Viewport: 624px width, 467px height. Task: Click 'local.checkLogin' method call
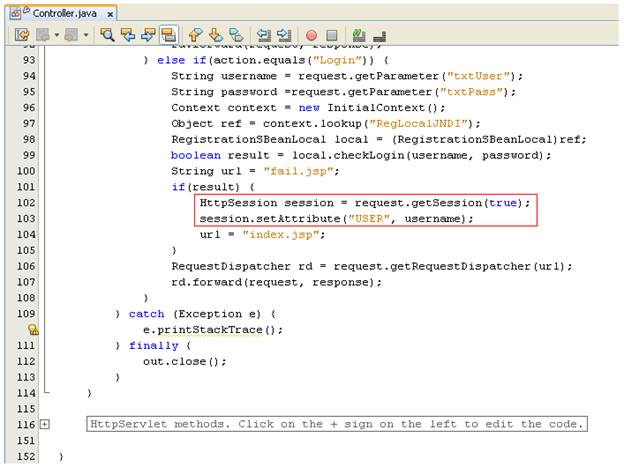click(348, 155)
